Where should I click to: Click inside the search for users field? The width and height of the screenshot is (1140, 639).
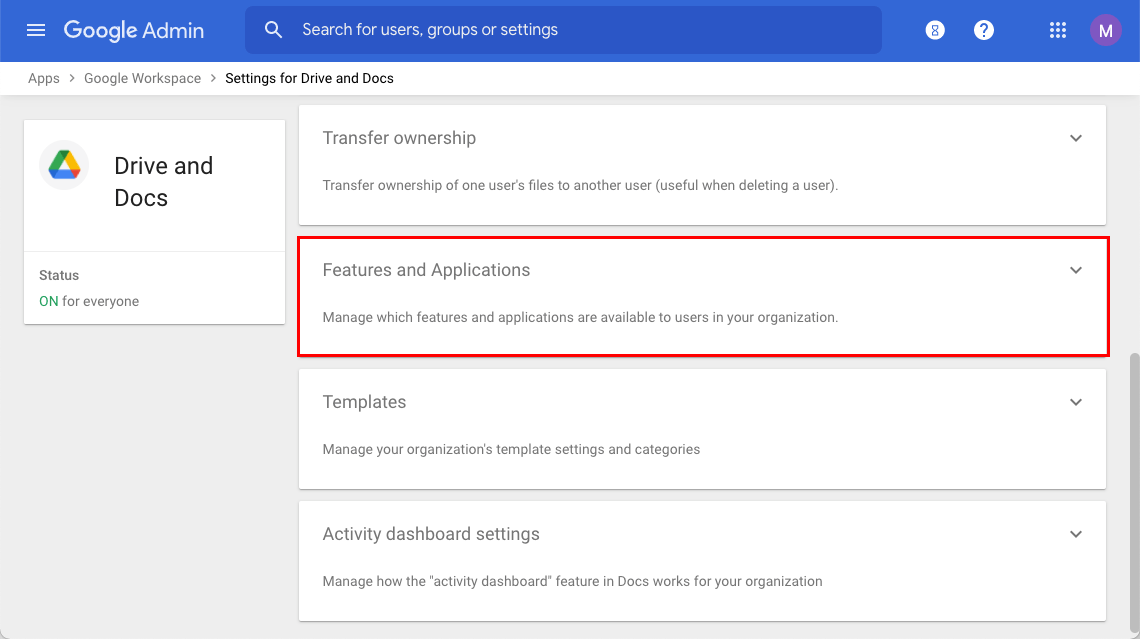coord(560,29)
